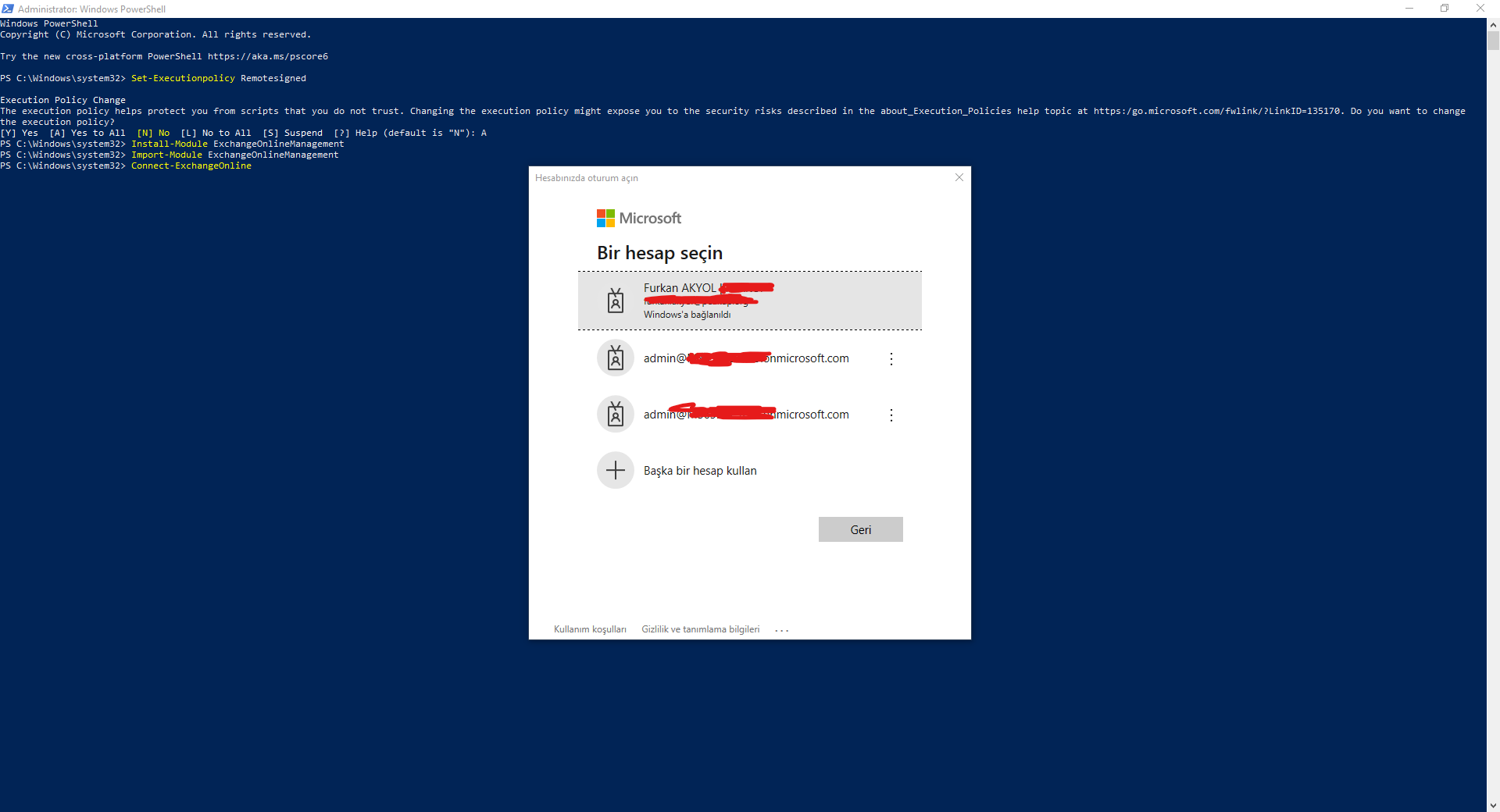Open Gizlilik ve tanımlama bilgileri link
1500x812 pixels.
pyautogui.click(x=700, y=629)
